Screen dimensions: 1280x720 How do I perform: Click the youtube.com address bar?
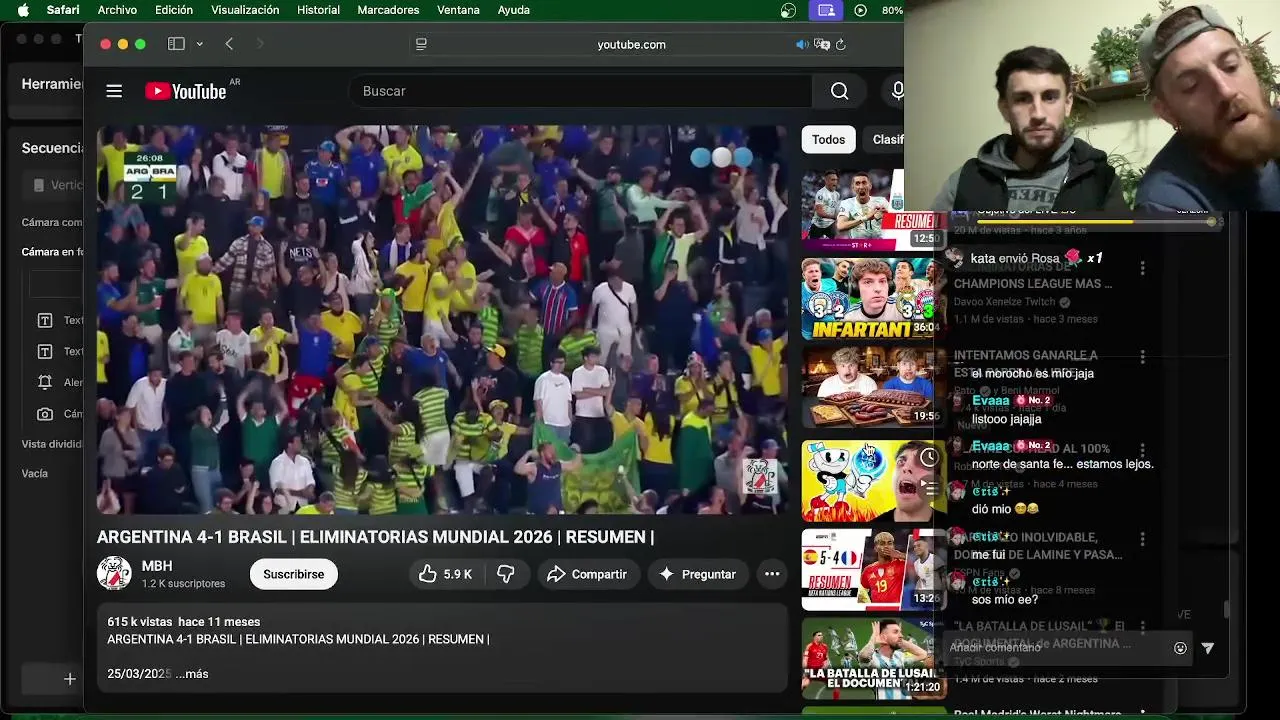[631, 44]
